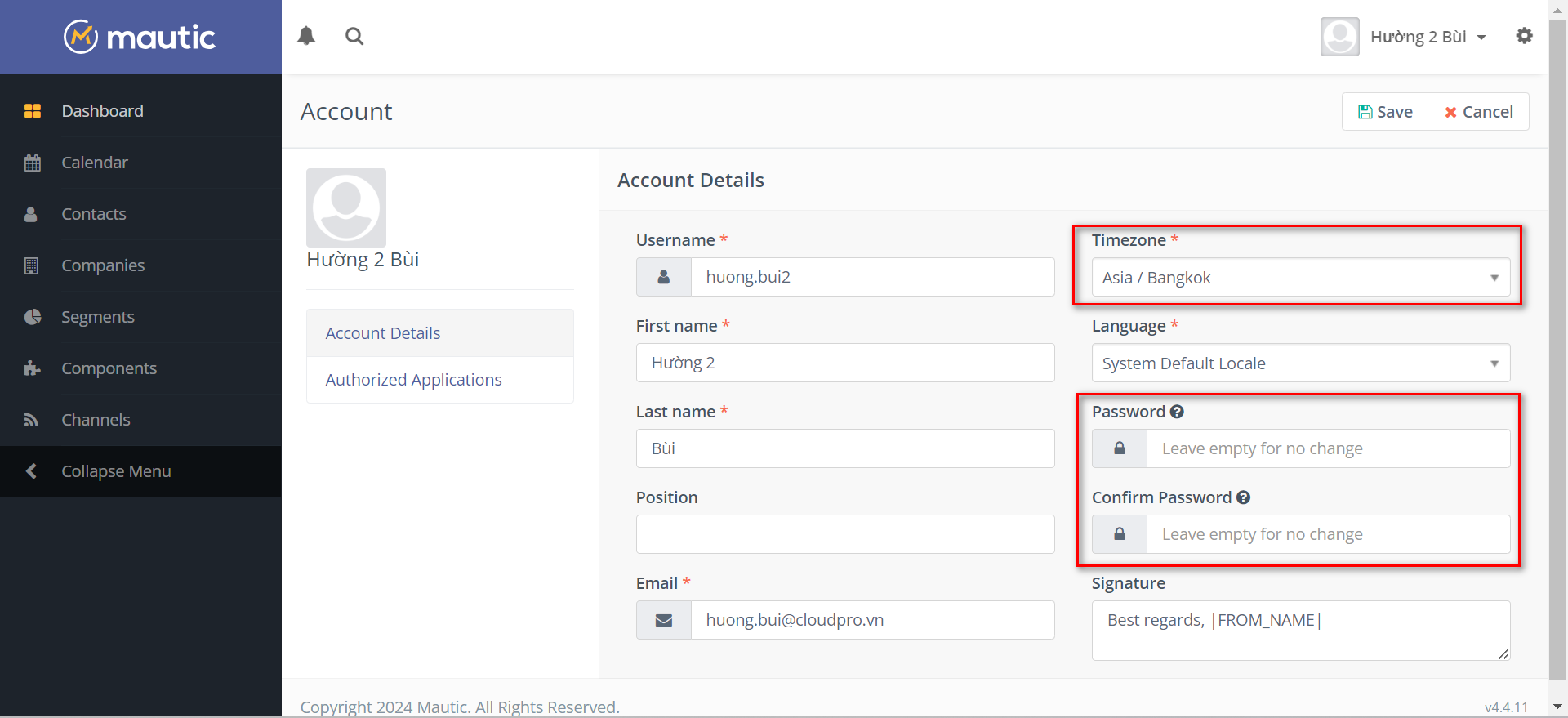
Task: Expand the Components menu item
Action: [109, 368]
